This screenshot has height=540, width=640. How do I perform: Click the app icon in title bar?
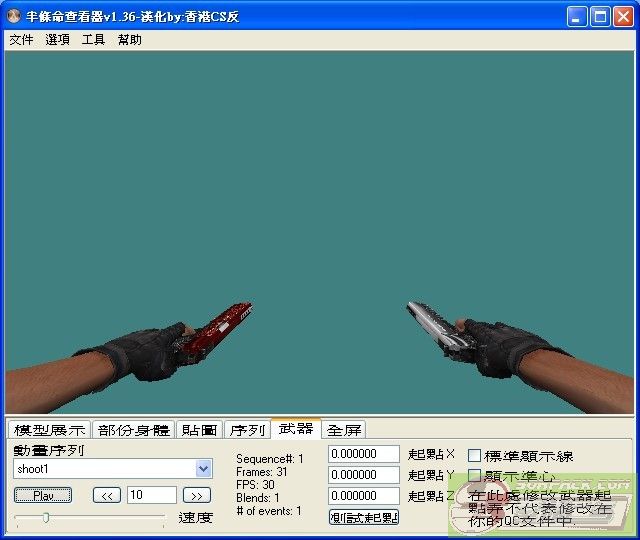point(13,16)
